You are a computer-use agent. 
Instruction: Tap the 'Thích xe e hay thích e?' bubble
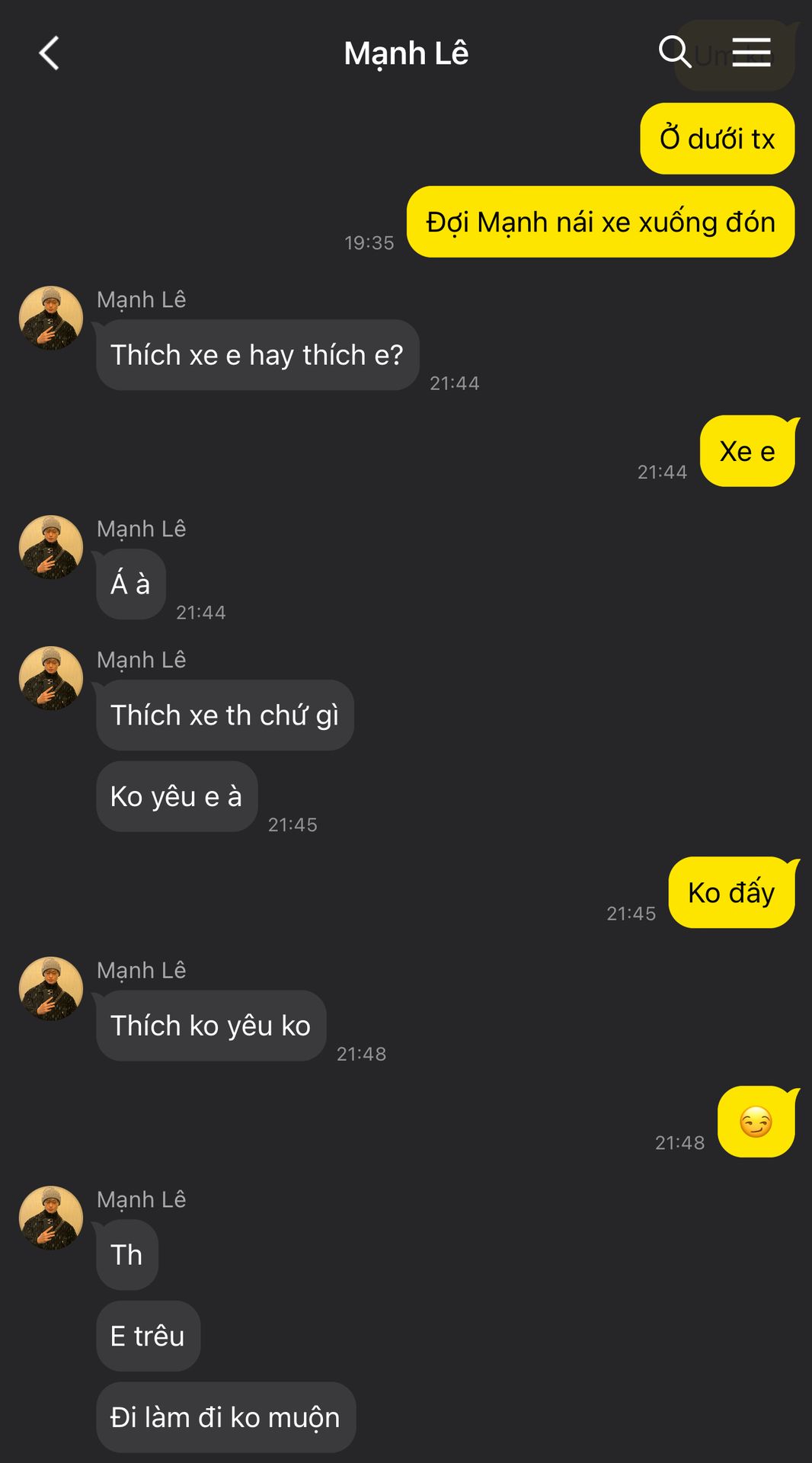pos(257,355)
